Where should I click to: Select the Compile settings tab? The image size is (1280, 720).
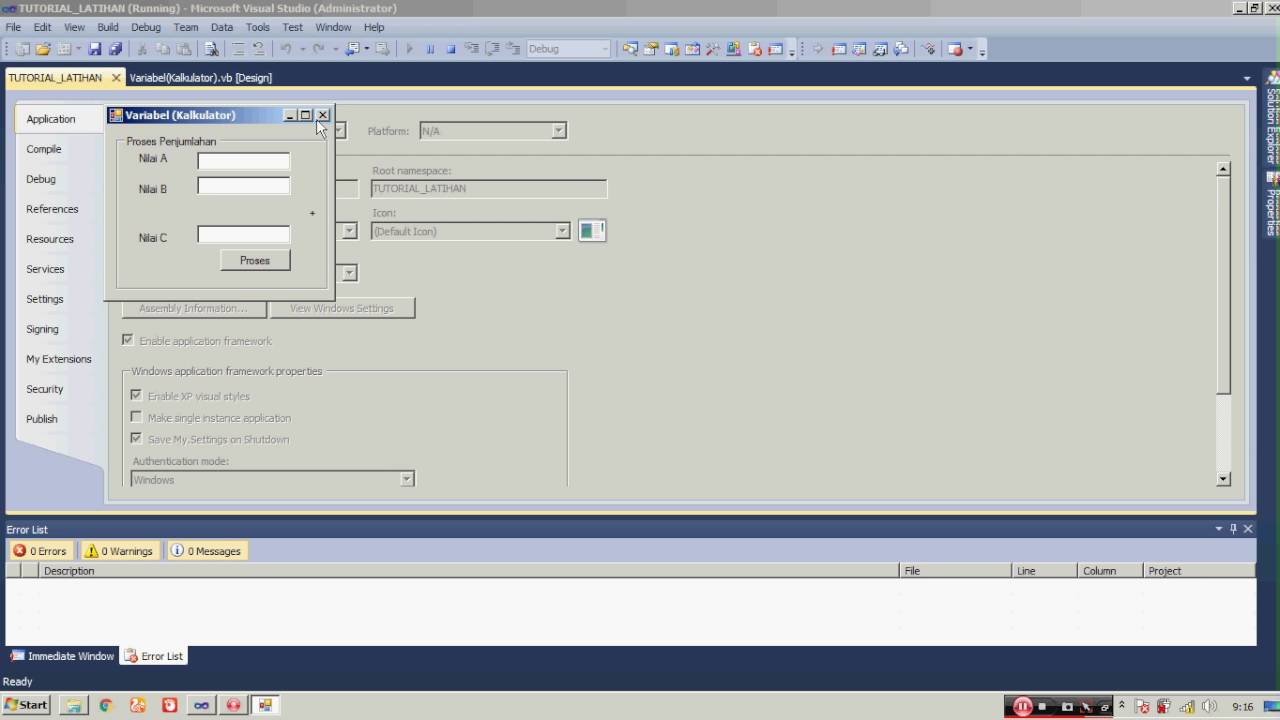click(x=44, y=149)
